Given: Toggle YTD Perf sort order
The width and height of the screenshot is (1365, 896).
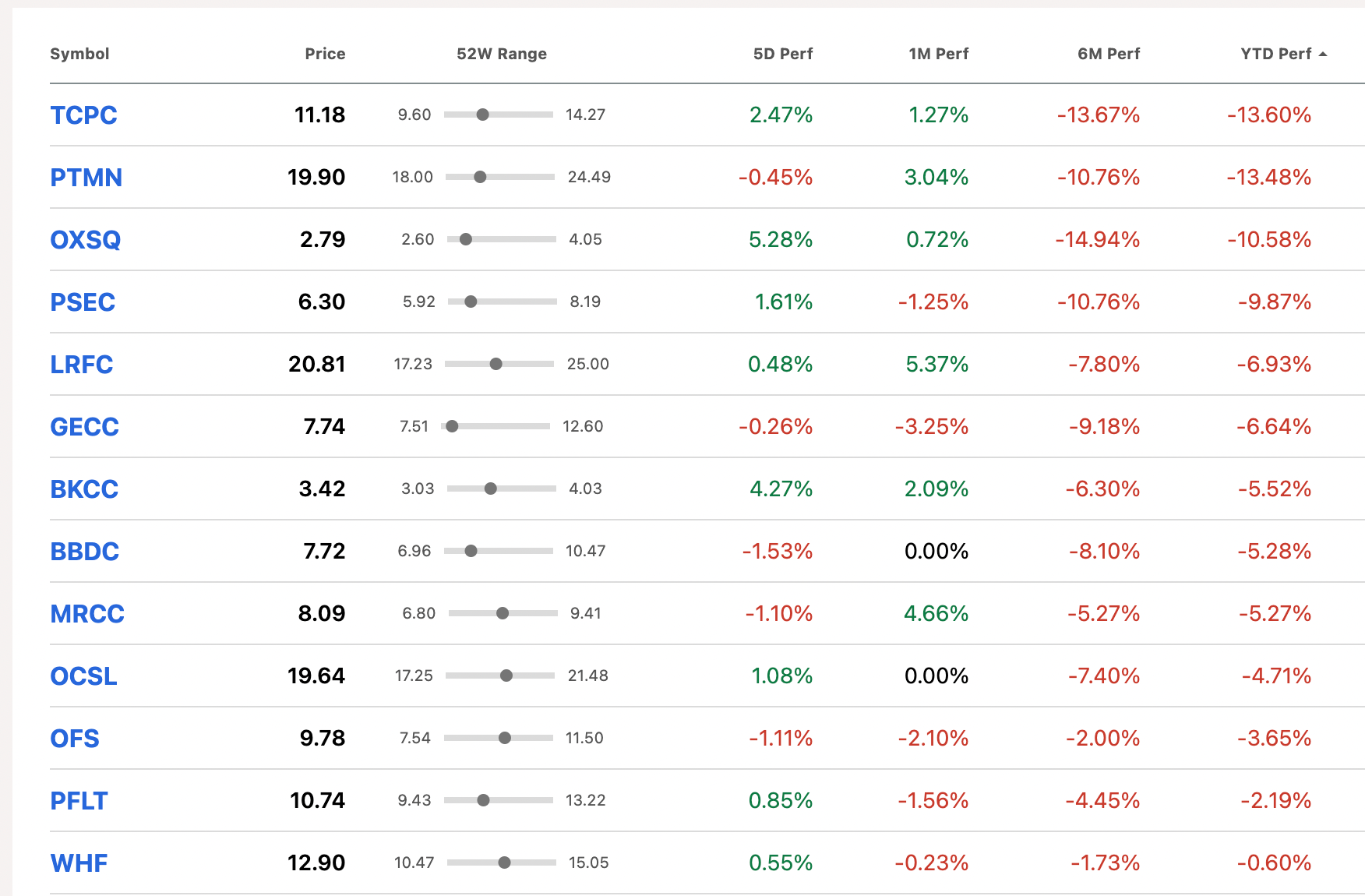Looking at the screenshot, I should (1275, 54).
